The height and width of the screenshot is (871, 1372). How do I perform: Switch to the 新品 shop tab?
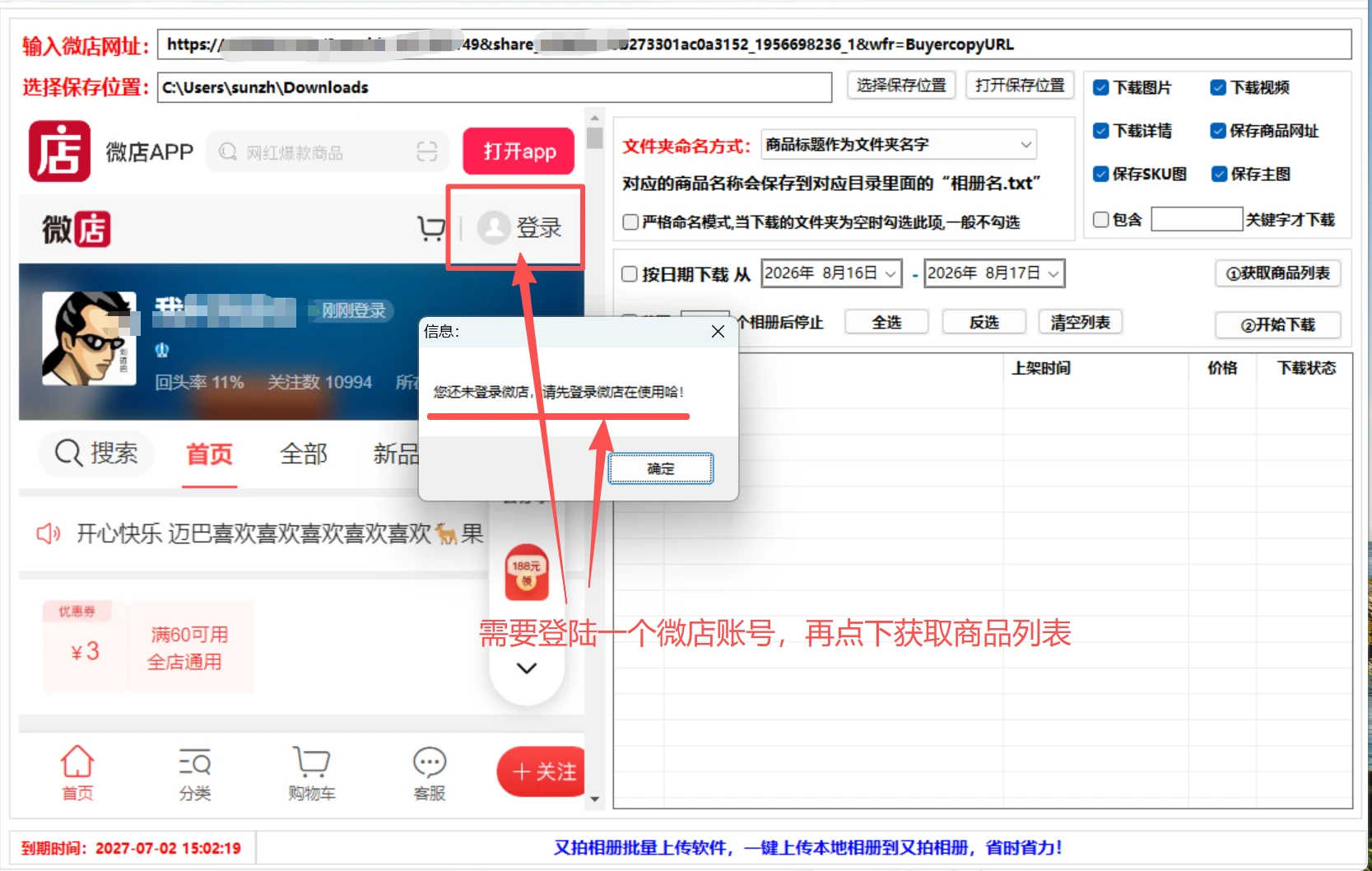click(x=396, y=454)
